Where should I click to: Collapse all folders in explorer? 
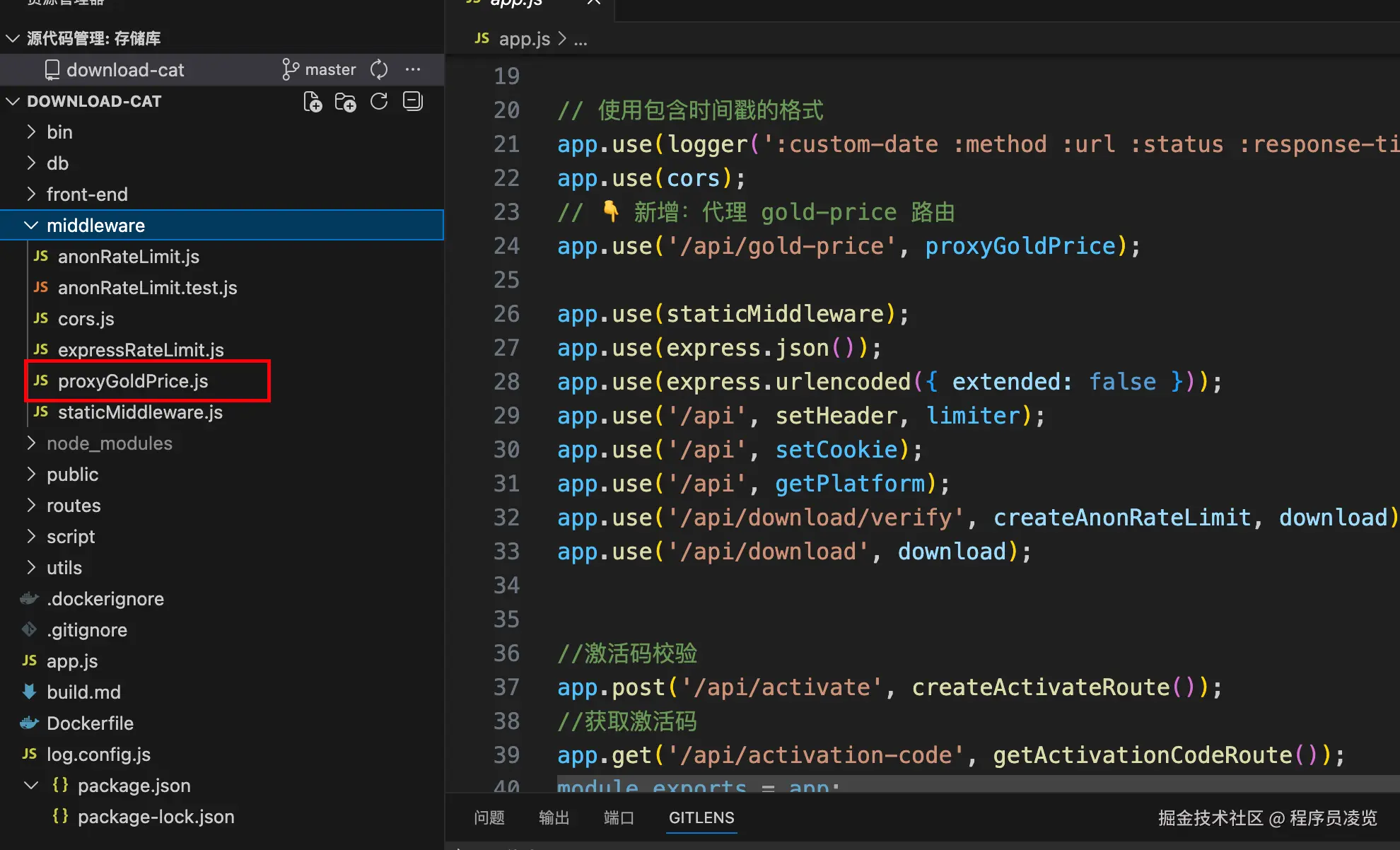413,102
